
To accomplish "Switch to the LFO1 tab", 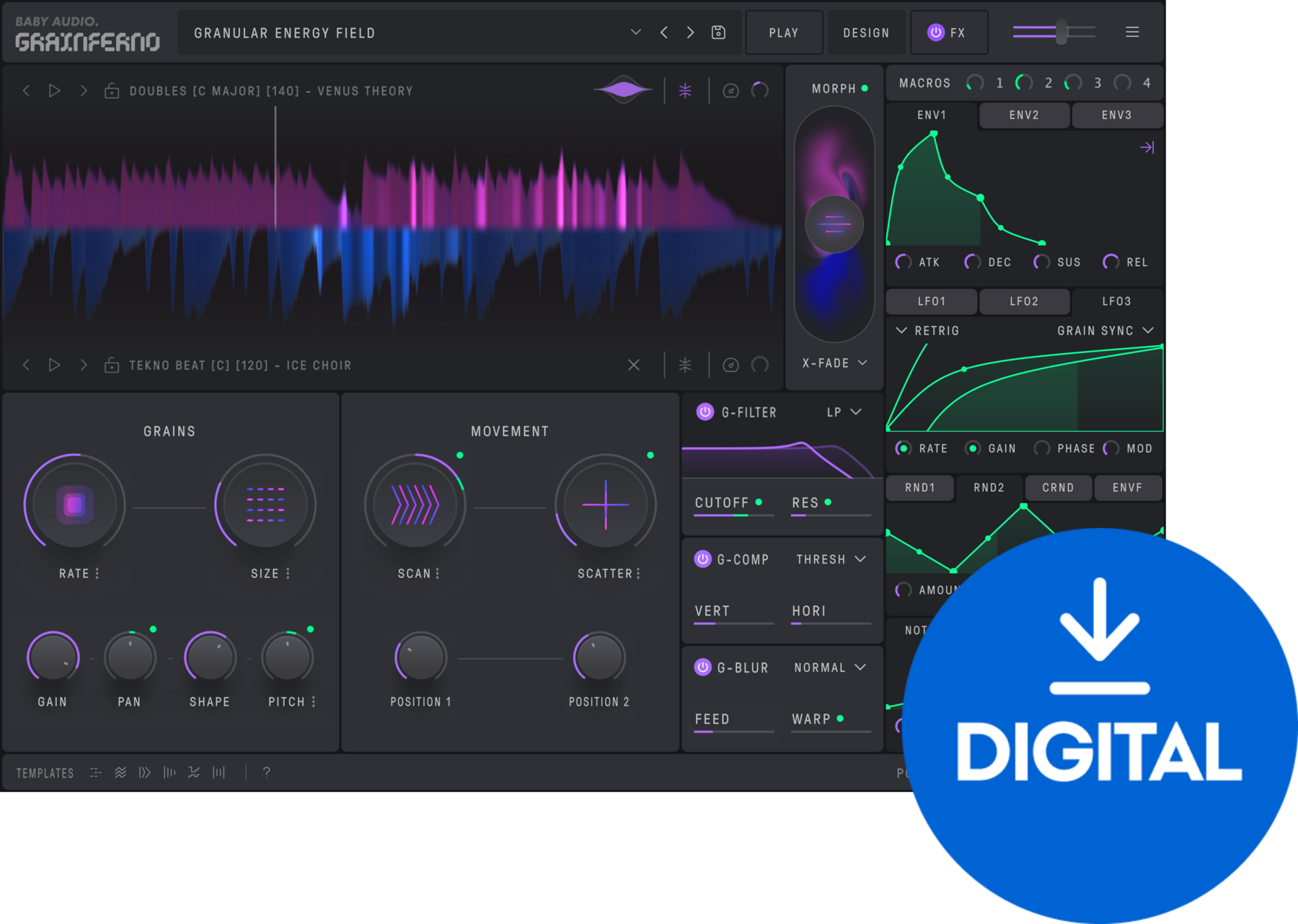I will pyautogui.click(x=932, y=301).
